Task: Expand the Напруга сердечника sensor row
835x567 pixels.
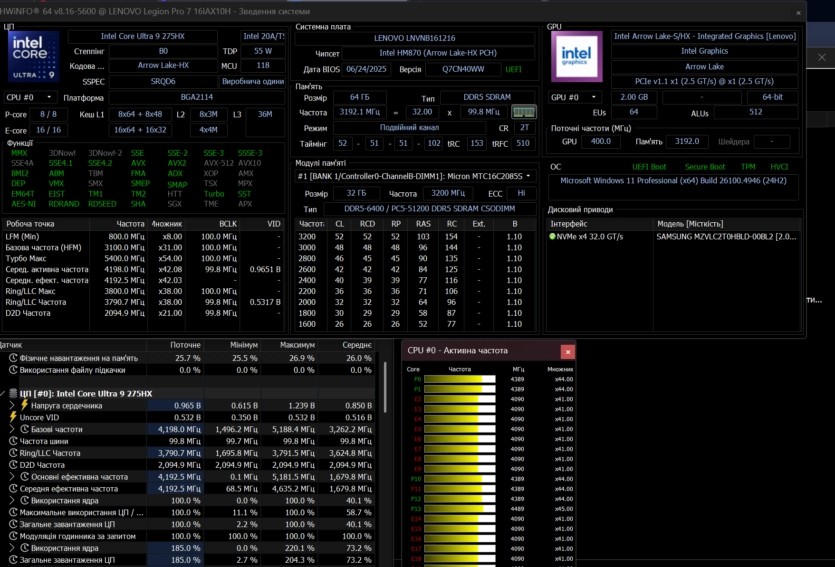Action: tap(12, 405)
